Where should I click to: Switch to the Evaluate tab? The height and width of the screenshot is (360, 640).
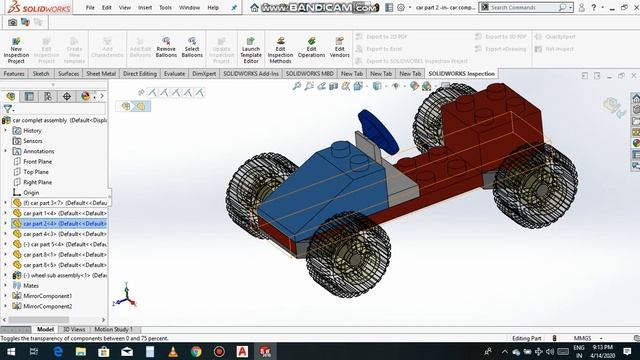174,73
